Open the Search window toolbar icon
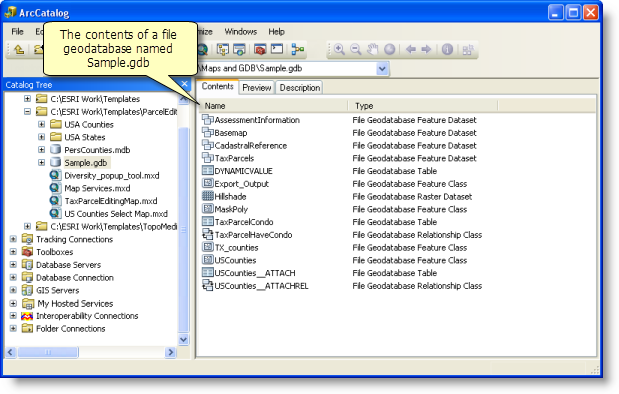The width and height of the screenshot is (619, 394). [x=239, y=49]
